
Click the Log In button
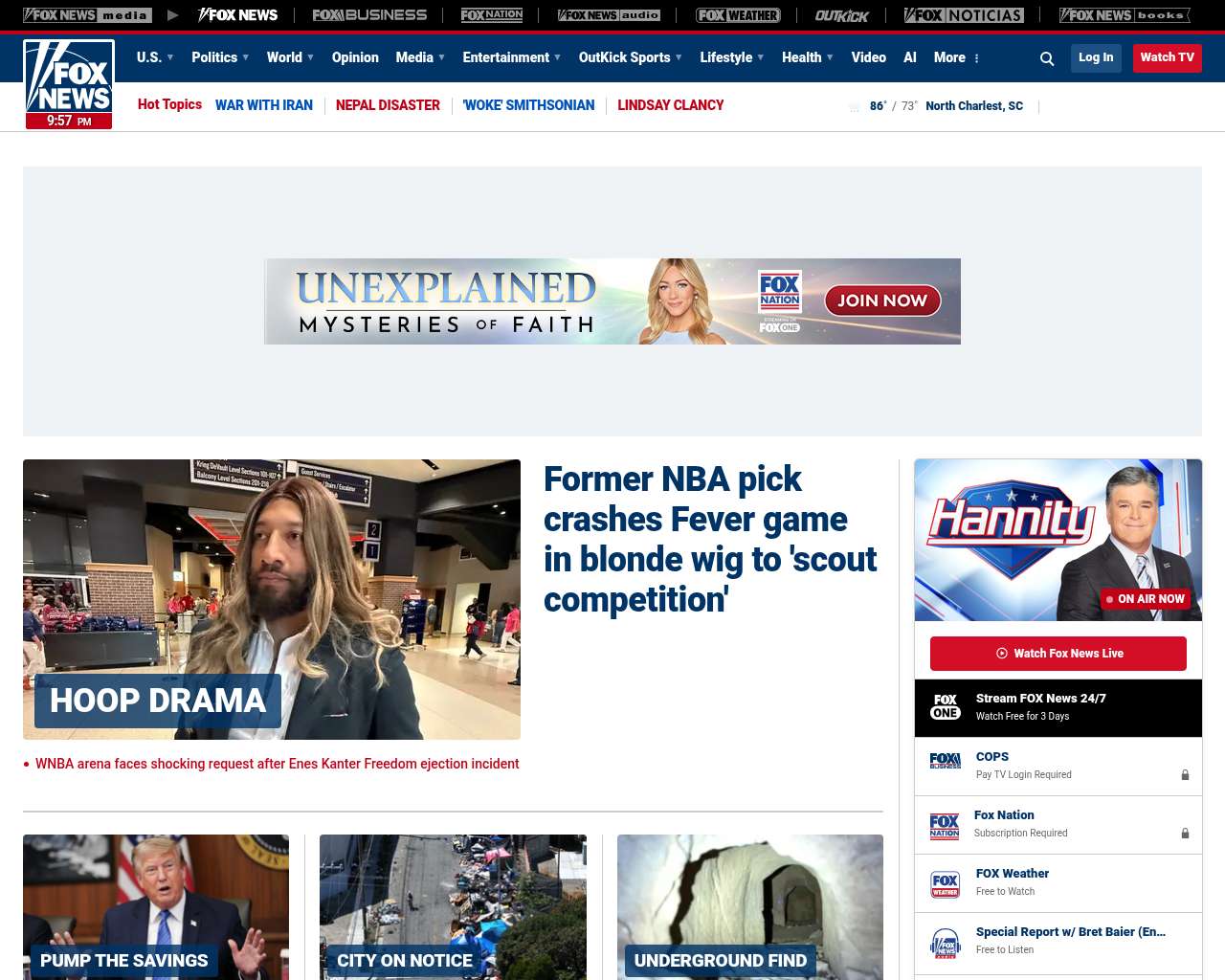(1096, 57)
